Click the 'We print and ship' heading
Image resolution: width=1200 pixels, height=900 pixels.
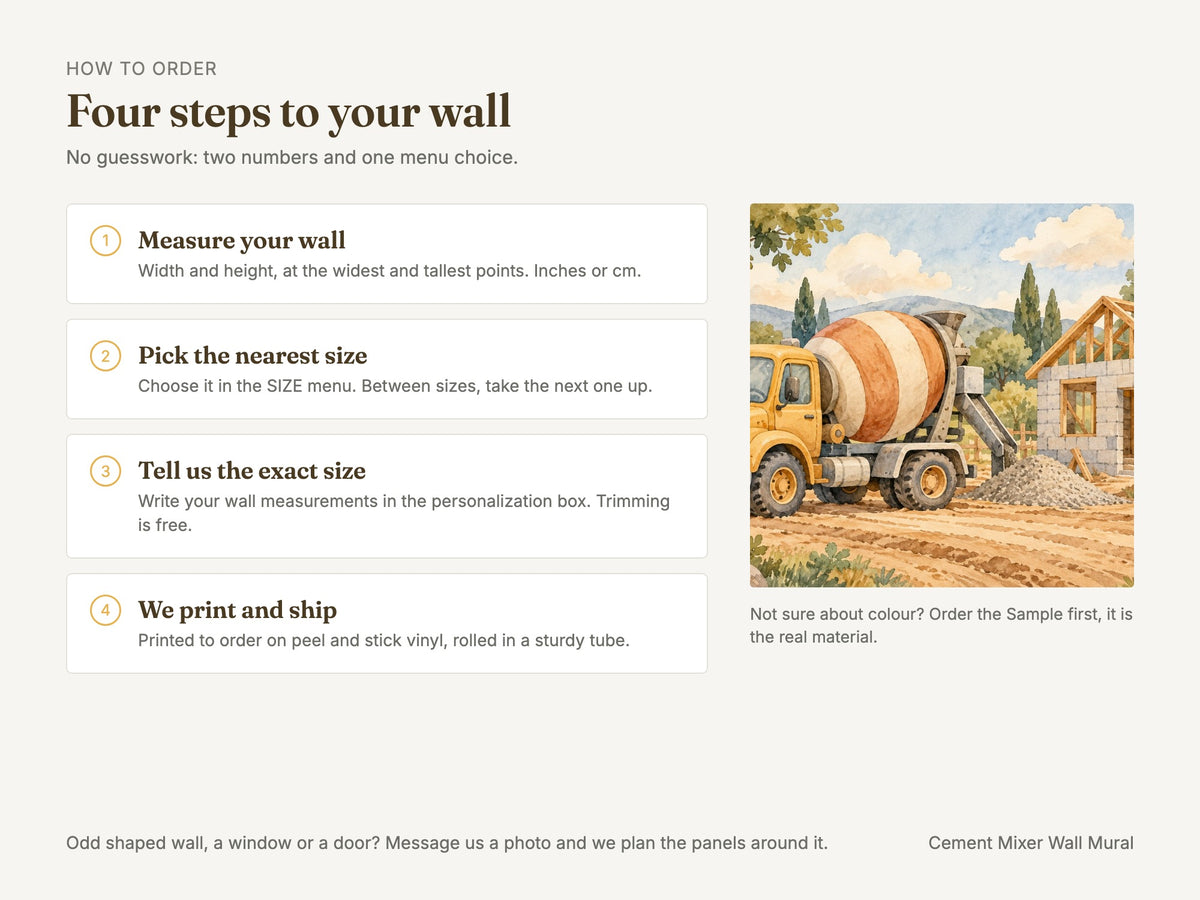tap(237, 610)
